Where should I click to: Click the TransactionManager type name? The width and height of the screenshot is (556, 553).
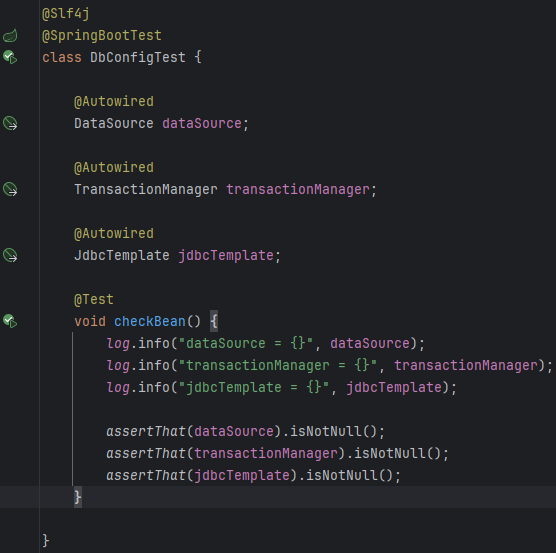[x=146, y=189]
